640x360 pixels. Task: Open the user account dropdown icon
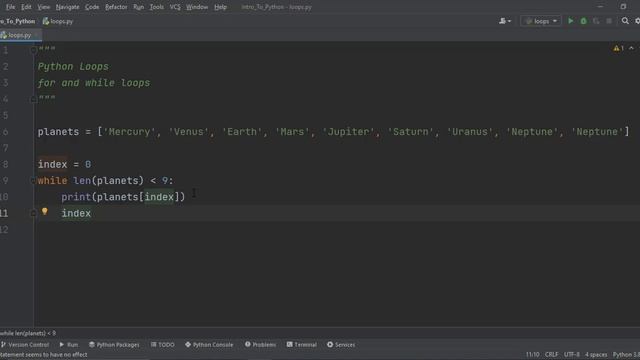(504, 21)
